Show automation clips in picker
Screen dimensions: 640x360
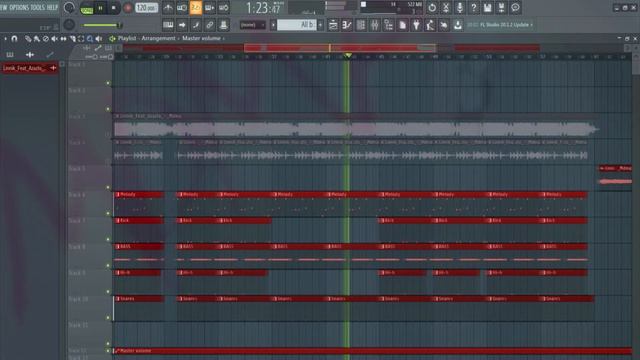(x=50, y=55)
